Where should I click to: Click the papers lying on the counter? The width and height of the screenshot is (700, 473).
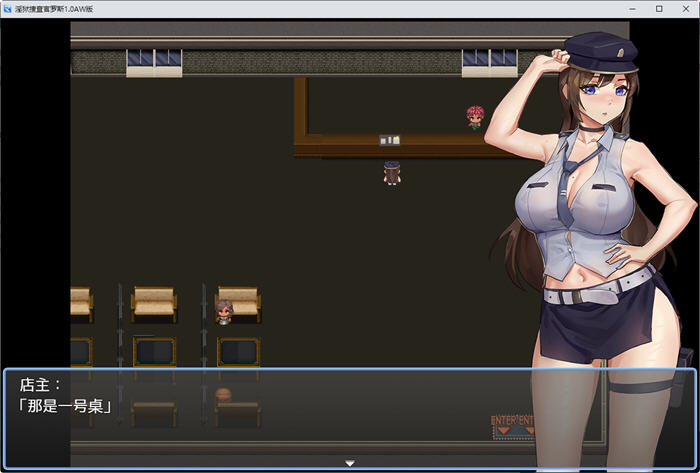[390, 140]
